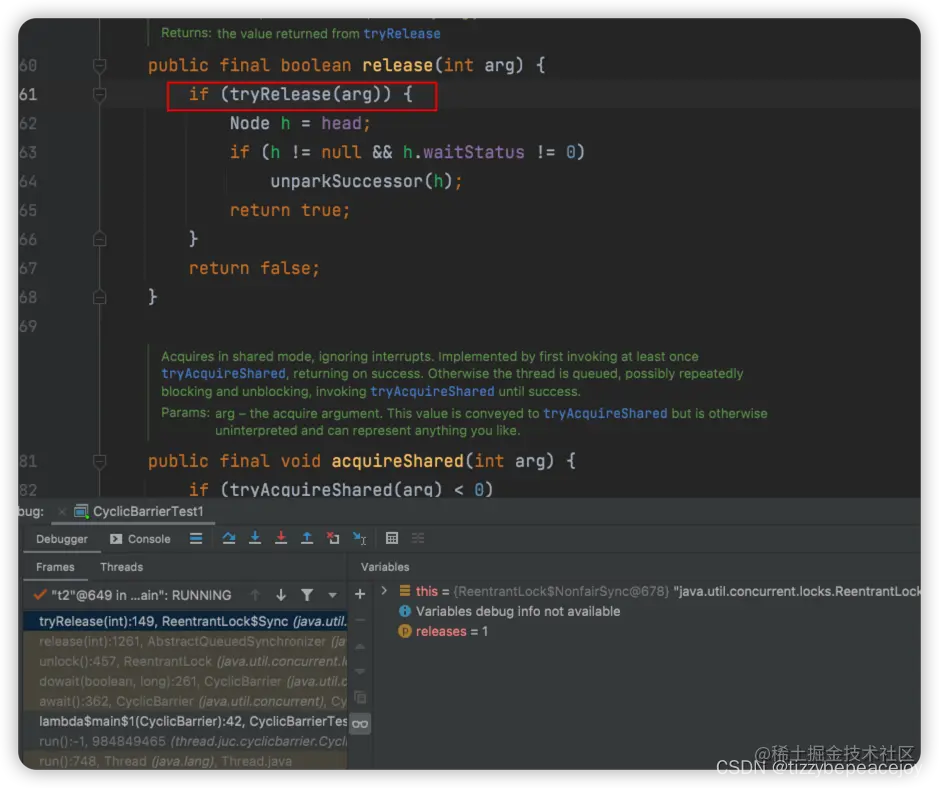Viewport: 939px width, 788px height.
Task: Click the CyclicBarrierTest1 run configuration icon
Action: [x=81, y=511]
